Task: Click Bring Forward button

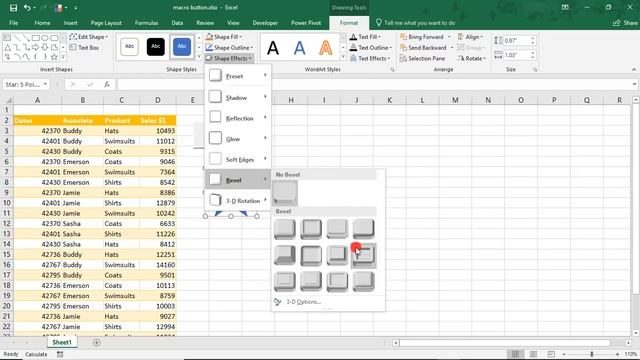Action: 422,37
